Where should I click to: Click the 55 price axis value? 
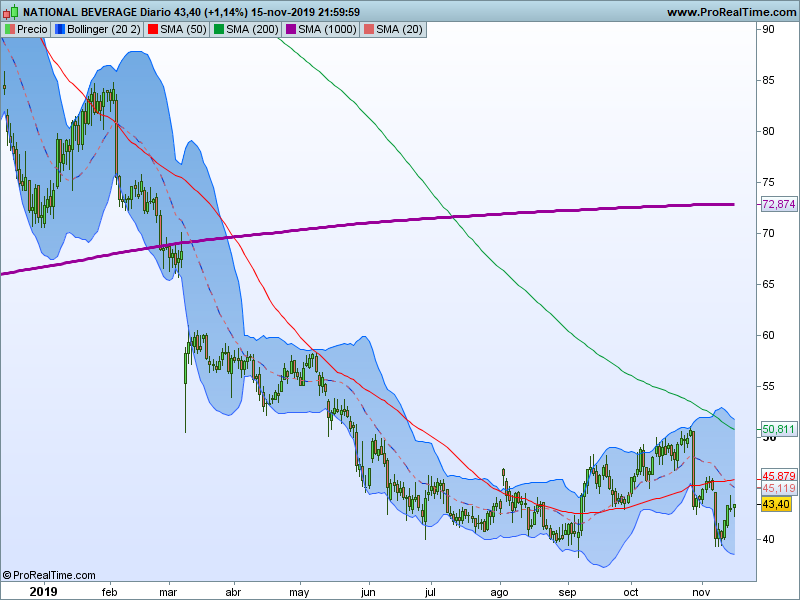768,387
